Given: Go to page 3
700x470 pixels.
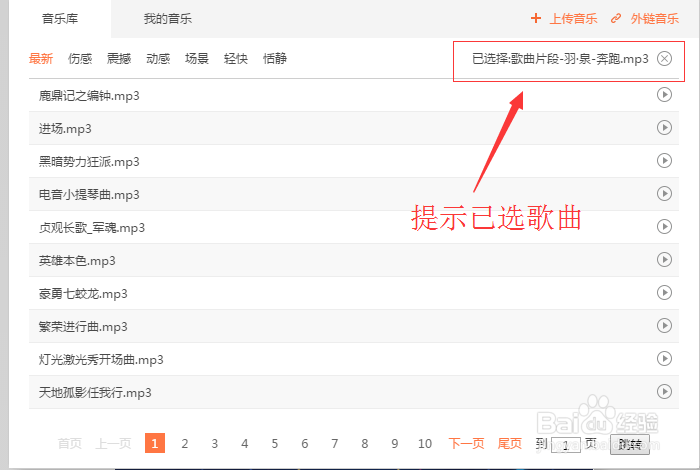Looking at the screenshot, I should 214,443.
